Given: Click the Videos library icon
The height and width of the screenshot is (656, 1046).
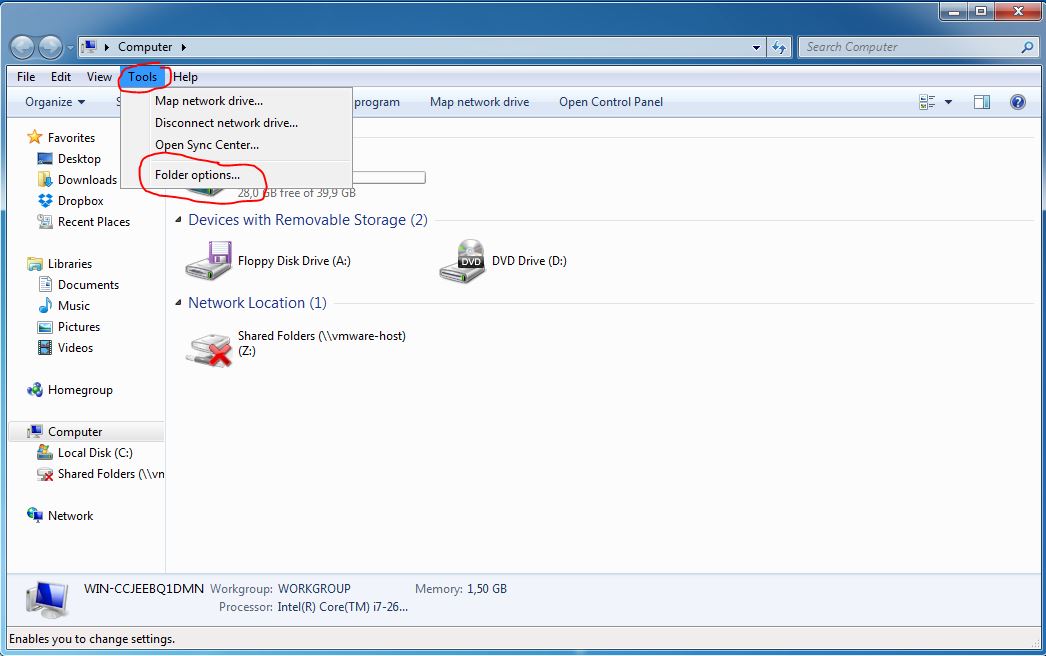Looking at the screenshot, I should pyautogui.click(x=45, y=348).
